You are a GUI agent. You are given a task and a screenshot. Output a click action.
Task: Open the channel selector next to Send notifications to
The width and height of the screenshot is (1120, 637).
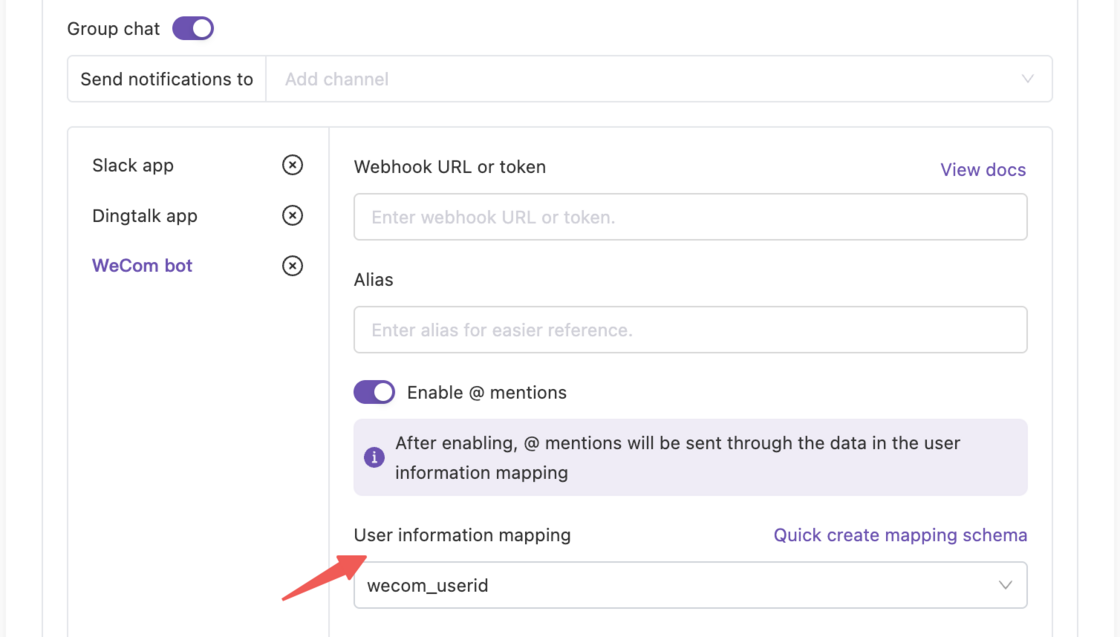click(660, 78)
